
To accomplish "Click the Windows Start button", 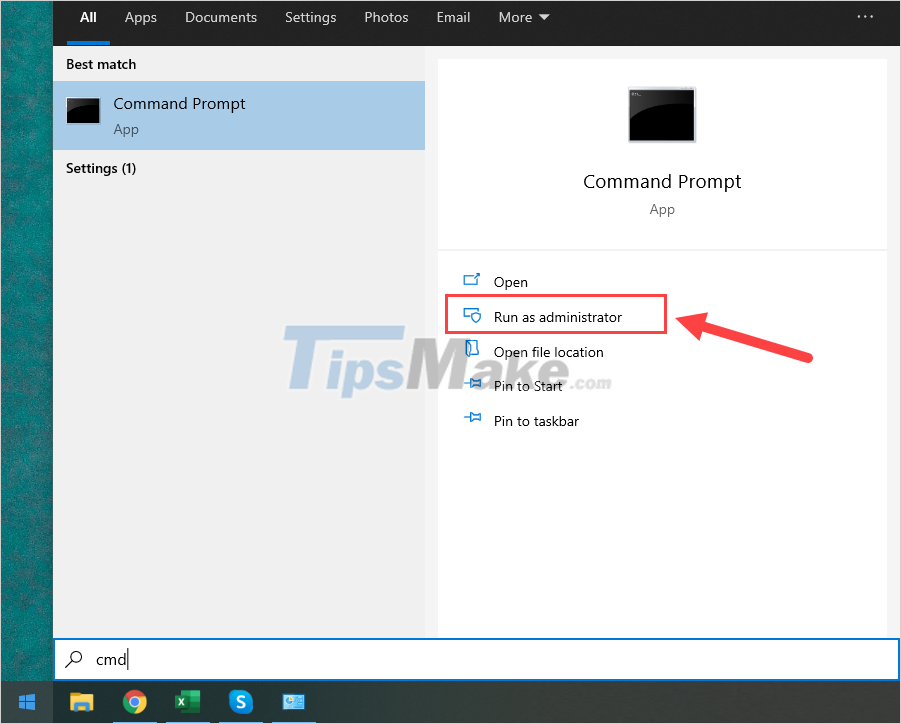I will coord(26,703).
